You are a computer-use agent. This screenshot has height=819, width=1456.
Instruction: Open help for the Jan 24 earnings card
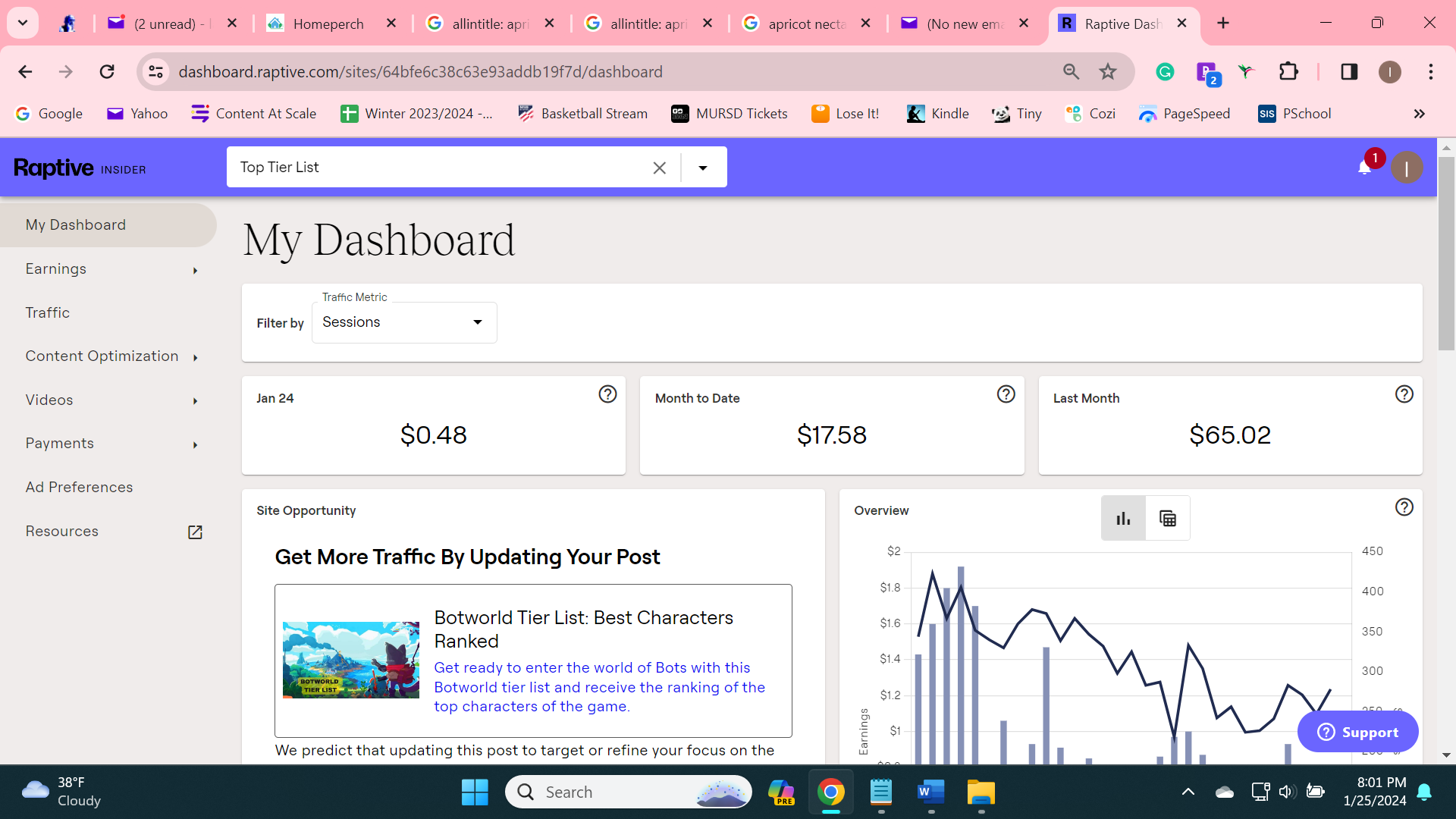(x=607, y=394)
